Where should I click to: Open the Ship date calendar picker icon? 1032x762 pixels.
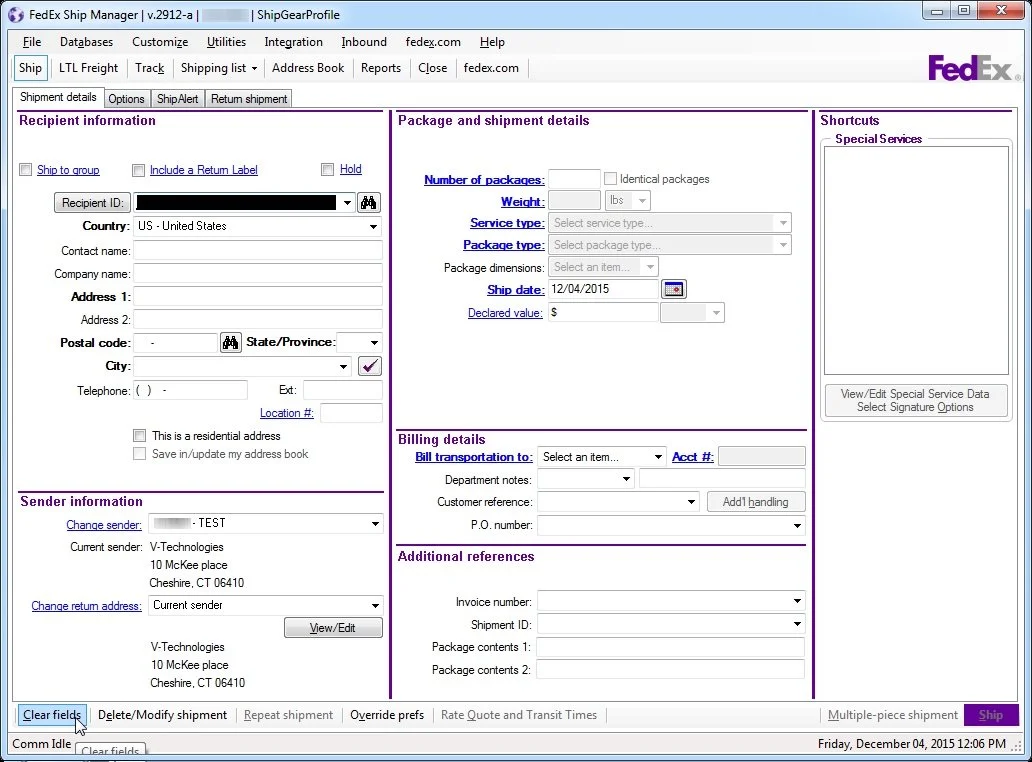tap(674, 289)
